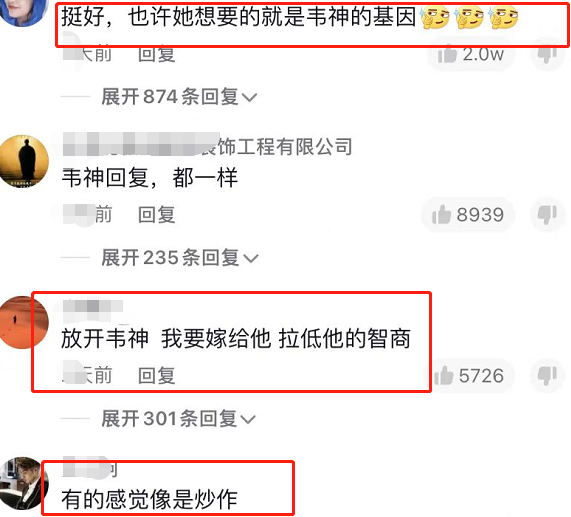Reply to the 韦神回复，都一样 comment
571x517 pixels.
pyautogui.click(x=157, y=214)
